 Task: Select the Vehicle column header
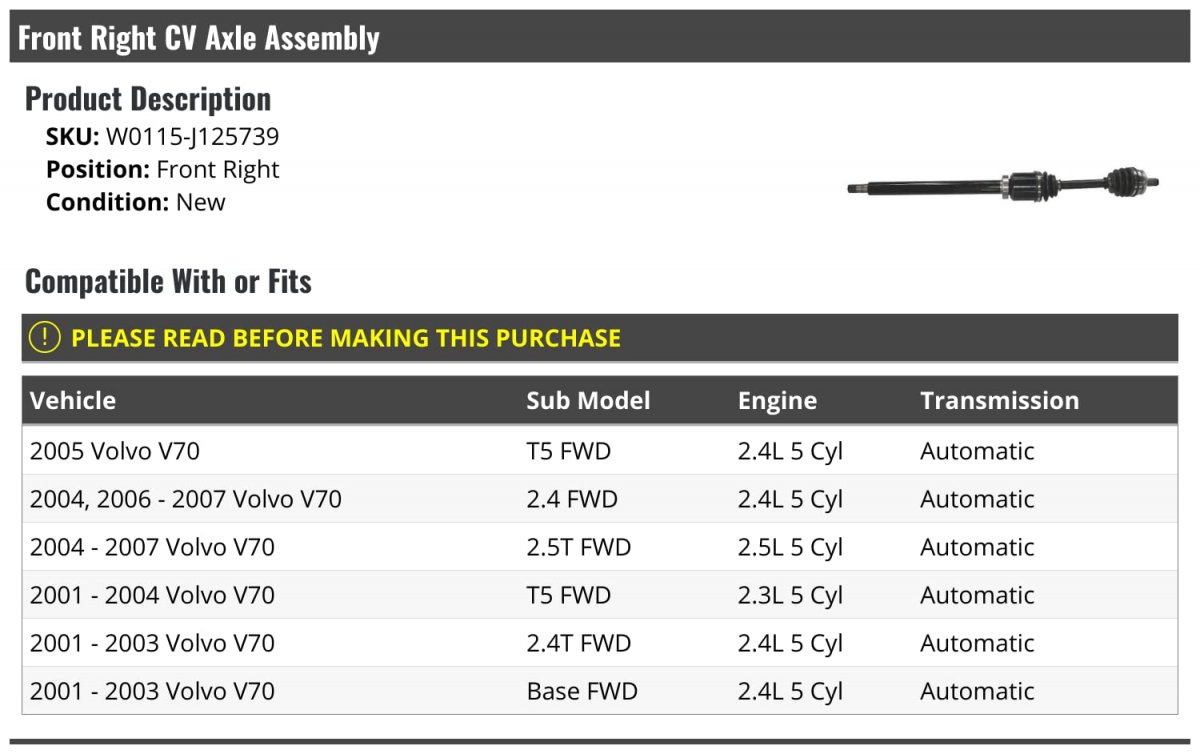[73, 401]
